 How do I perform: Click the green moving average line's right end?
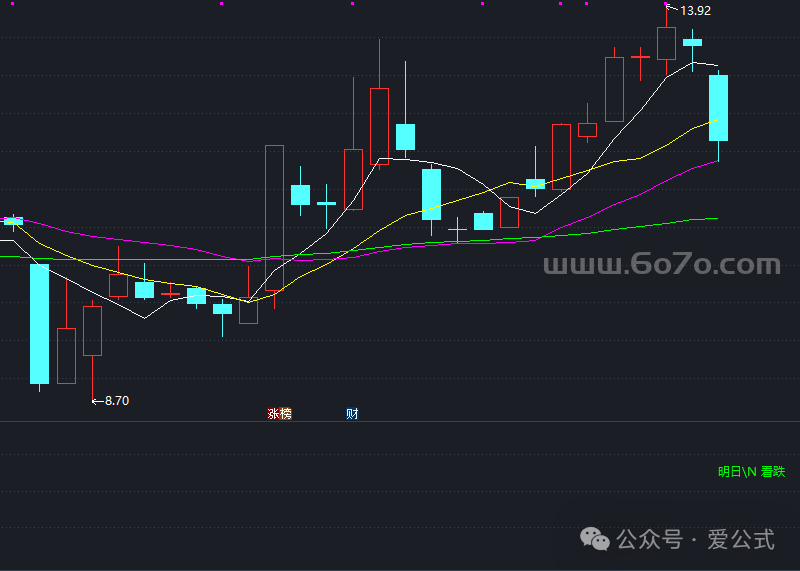[716, 218]
